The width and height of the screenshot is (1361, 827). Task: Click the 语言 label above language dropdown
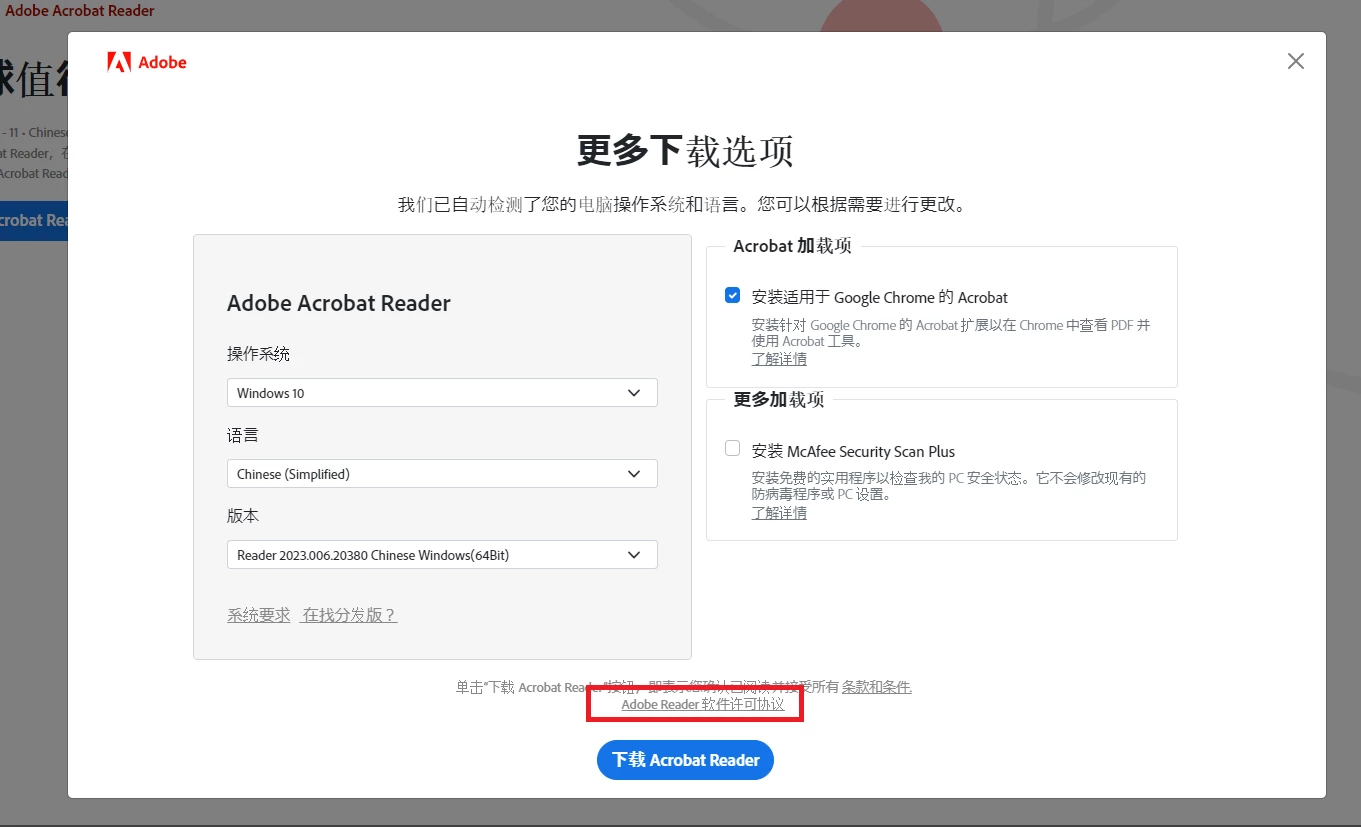tap(243, 435)
